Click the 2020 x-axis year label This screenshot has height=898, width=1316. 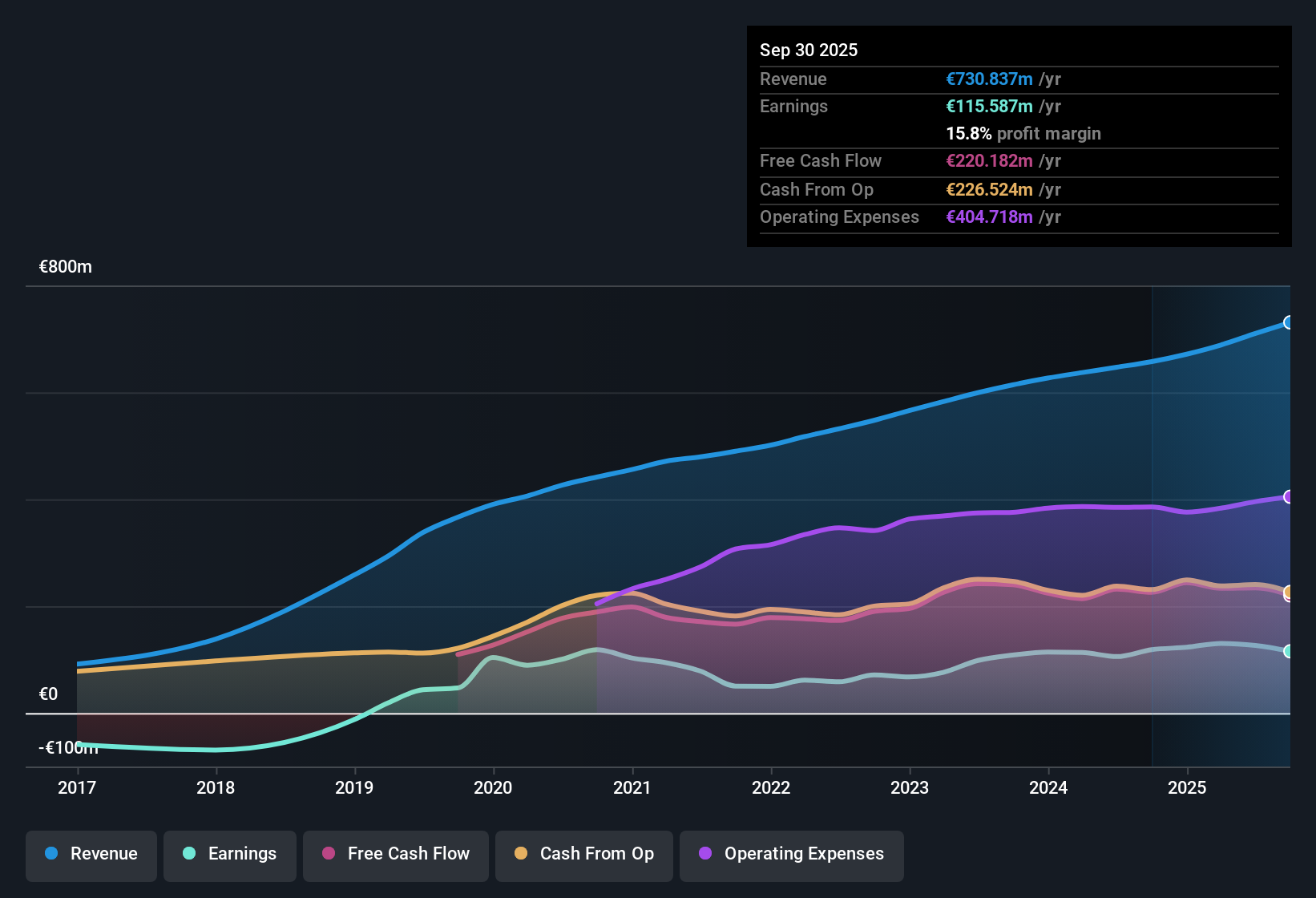[493, 787]
